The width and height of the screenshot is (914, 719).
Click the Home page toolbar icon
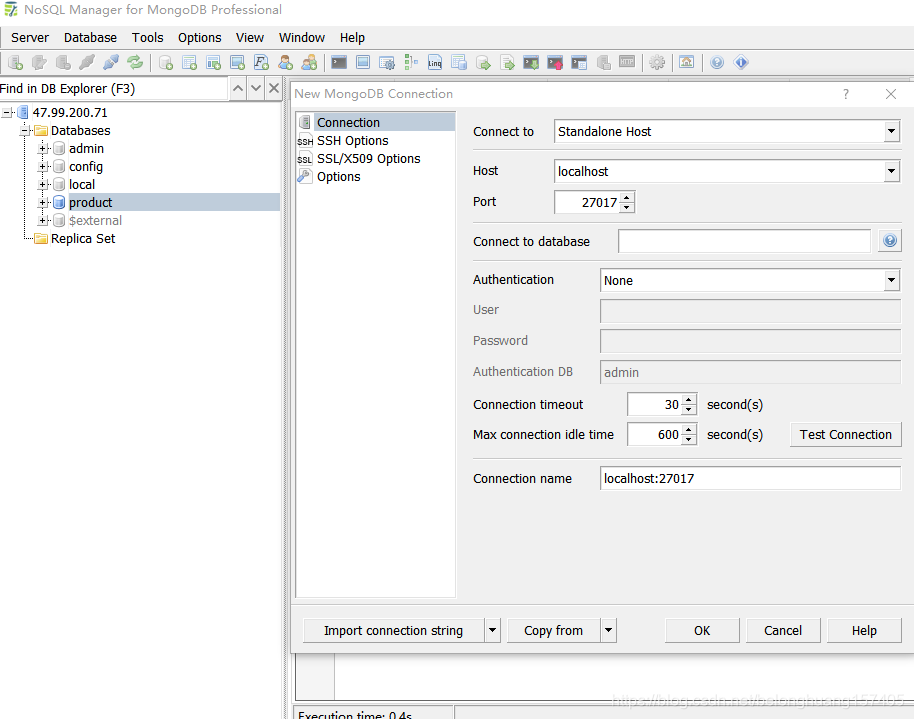(x=687, y=62)
